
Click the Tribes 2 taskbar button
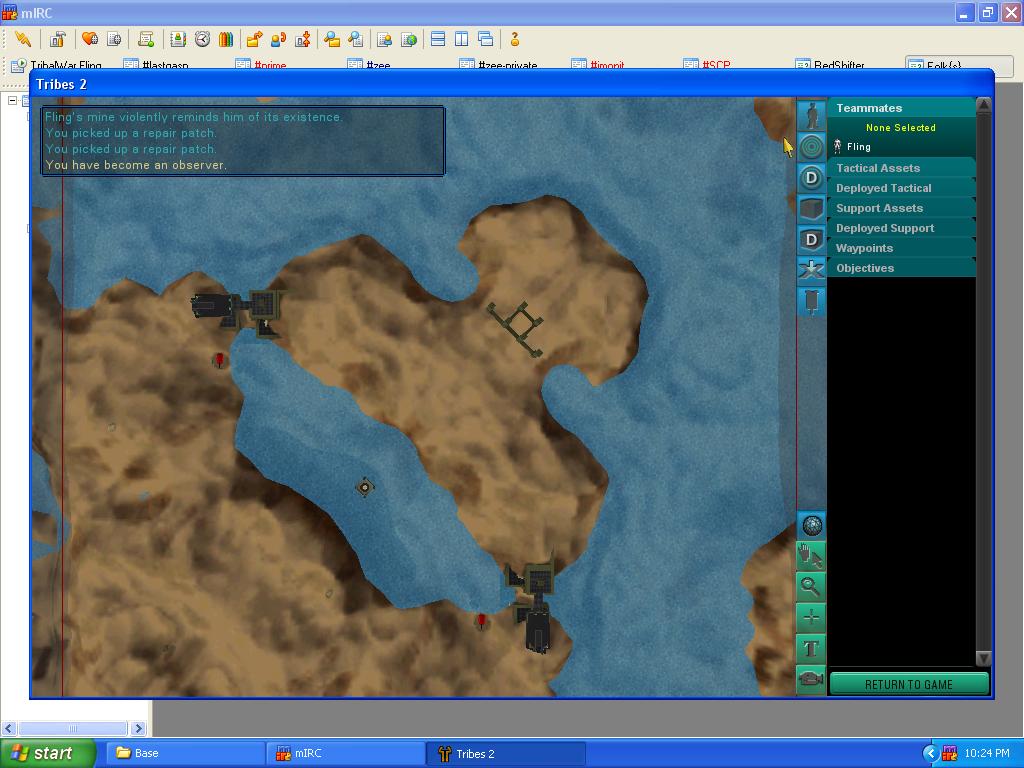[x=506, y=753]
